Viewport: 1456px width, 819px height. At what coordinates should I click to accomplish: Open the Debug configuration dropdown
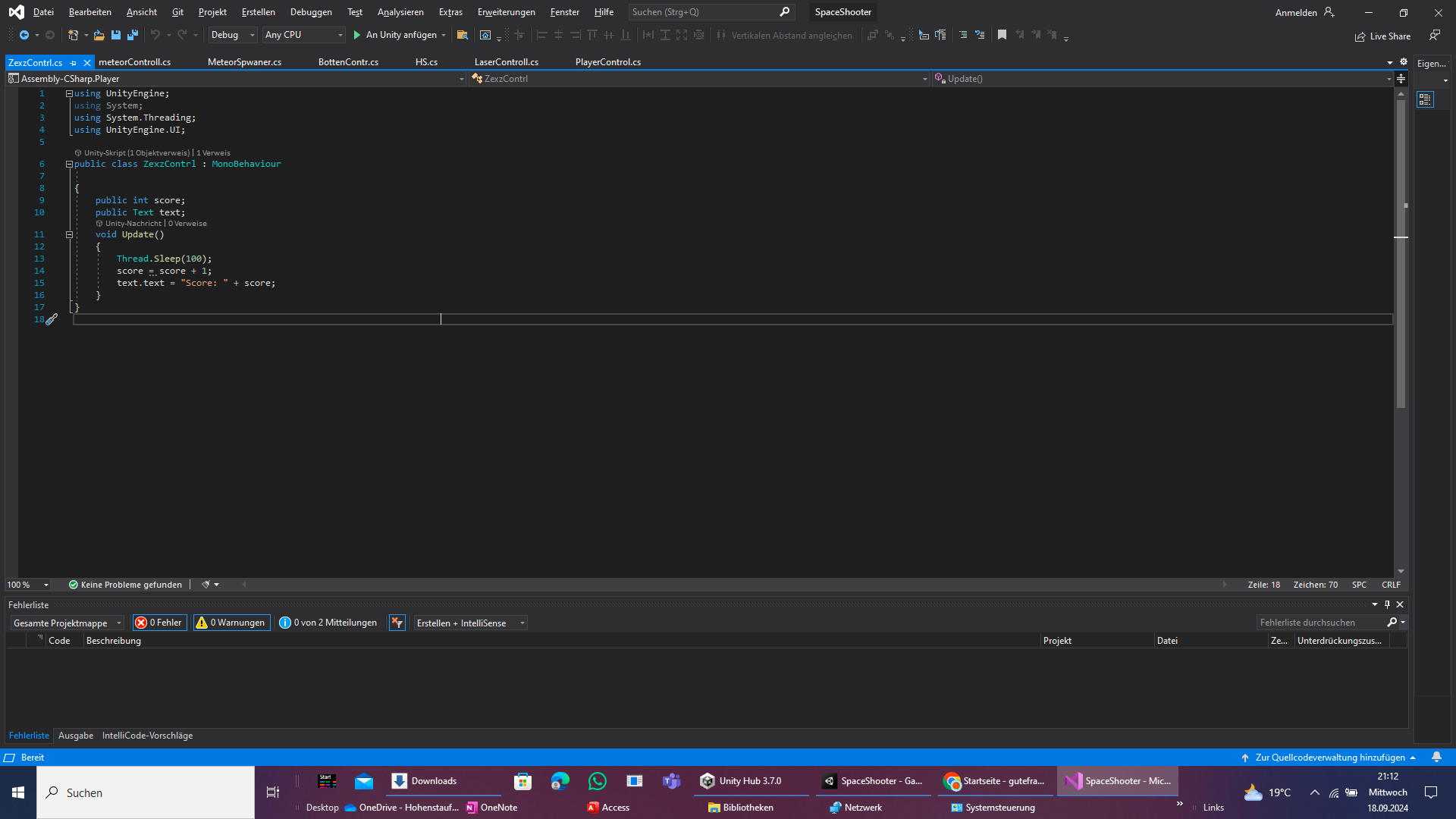(x=232, y=35)
